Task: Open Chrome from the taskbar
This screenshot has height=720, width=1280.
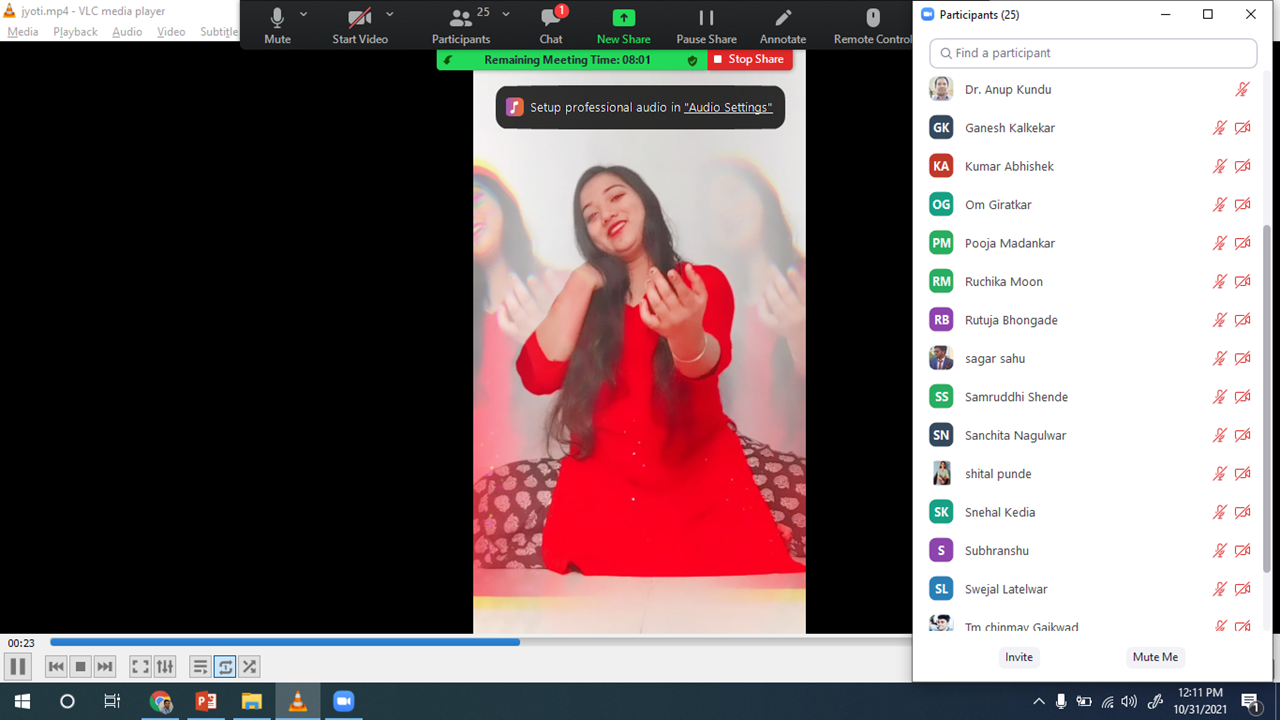Action: pyautogui.click(x=160, y=701)
